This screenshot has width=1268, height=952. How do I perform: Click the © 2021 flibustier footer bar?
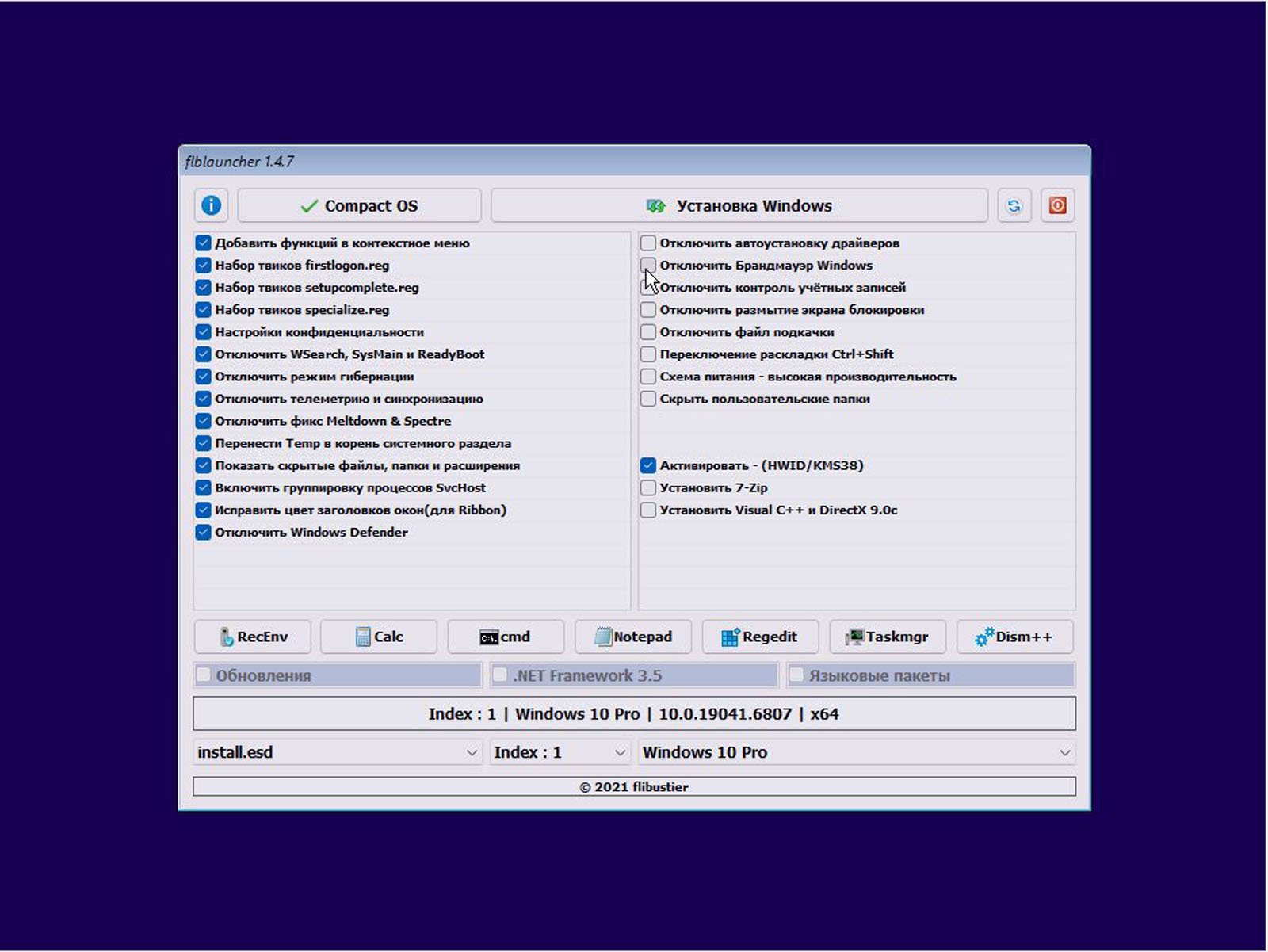[x=634, y=787]
